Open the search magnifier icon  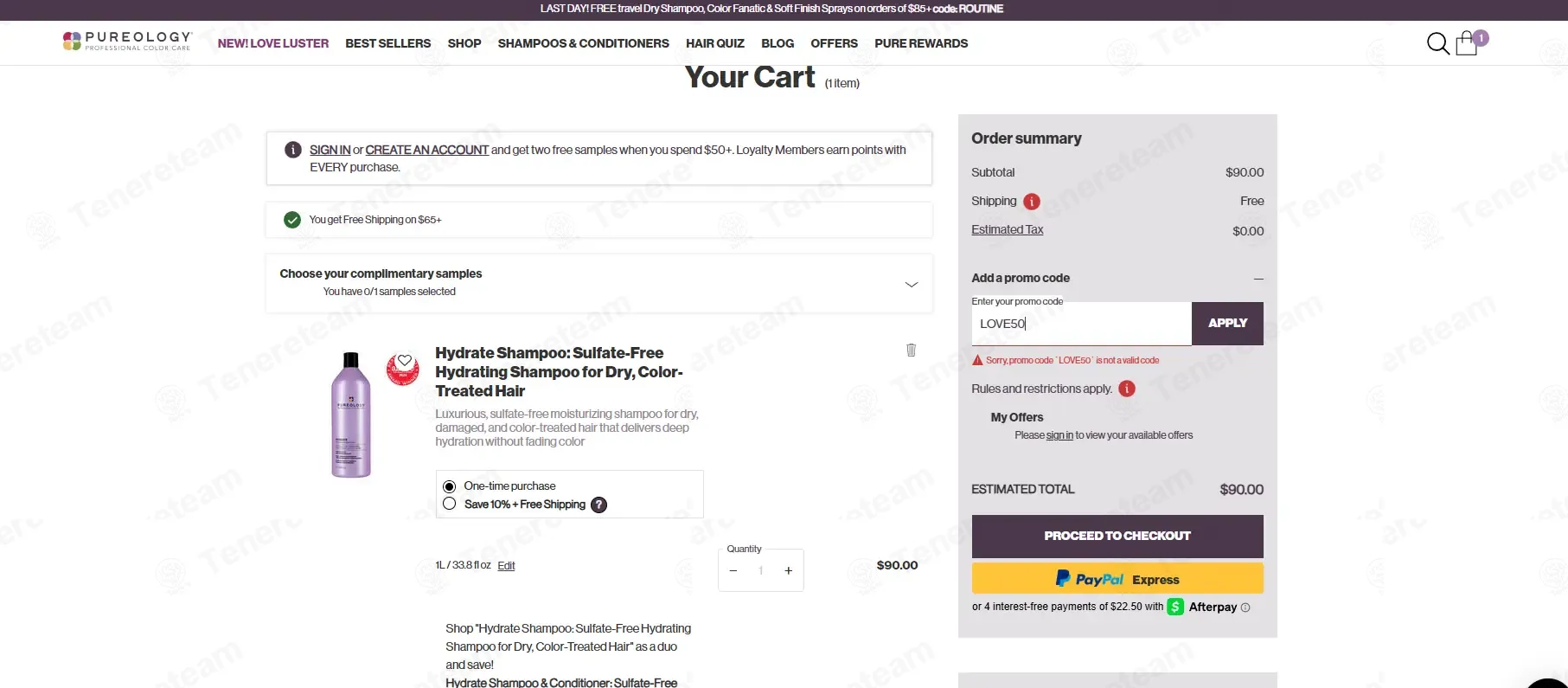click(1437, 43)
